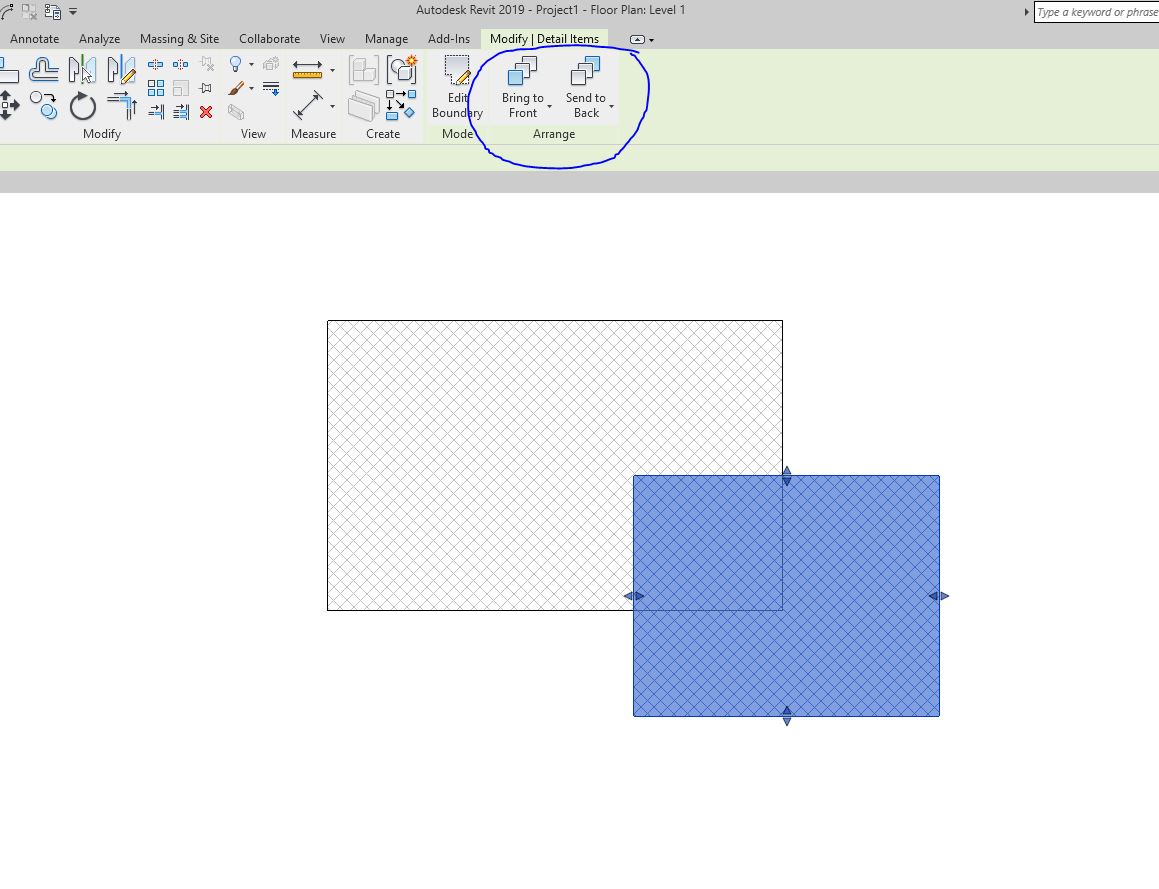1159x889 pixels.
Task: Activate the Rotate tool
Action: point(83,106)
